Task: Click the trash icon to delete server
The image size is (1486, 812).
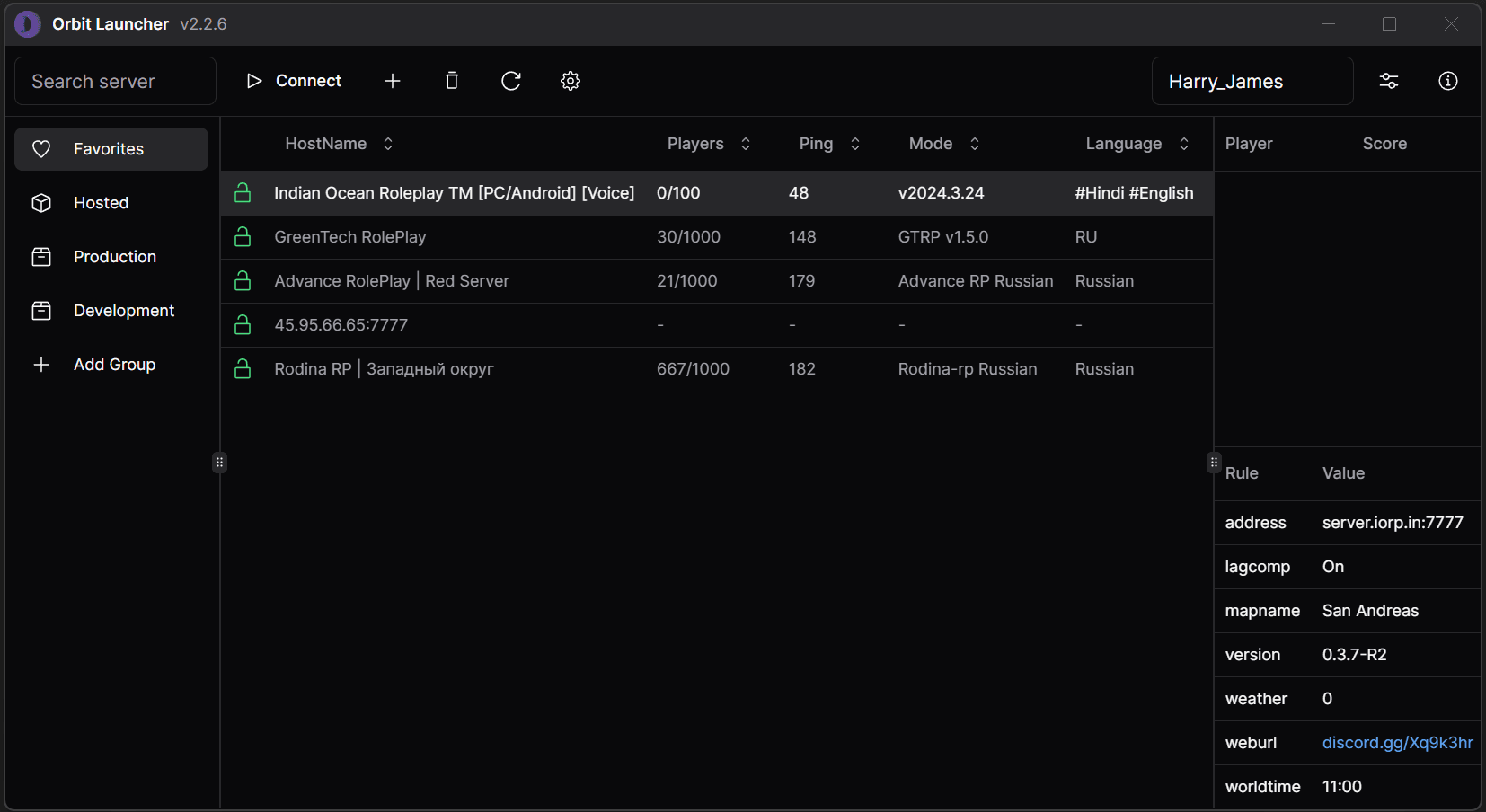Action: [452, 81]
